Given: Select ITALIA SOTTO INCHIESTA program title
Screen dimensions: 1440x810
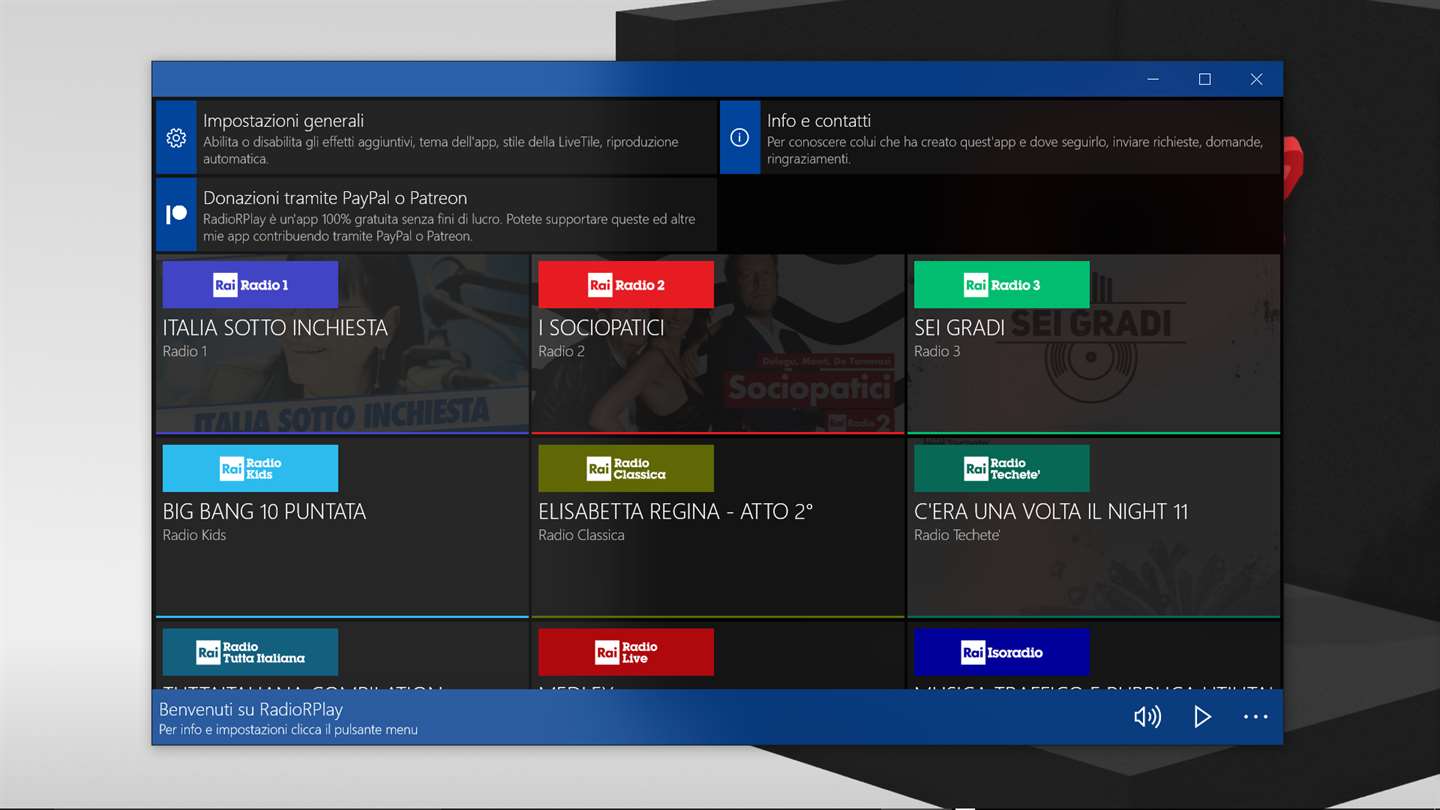Looking at the screenshot, I should click(x=275, y=328).
